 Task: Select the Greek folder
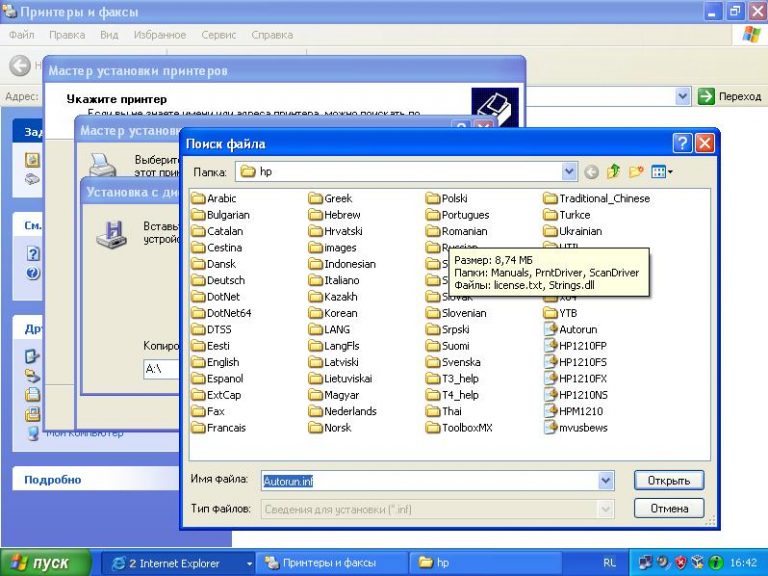click(x=330, y=198)
